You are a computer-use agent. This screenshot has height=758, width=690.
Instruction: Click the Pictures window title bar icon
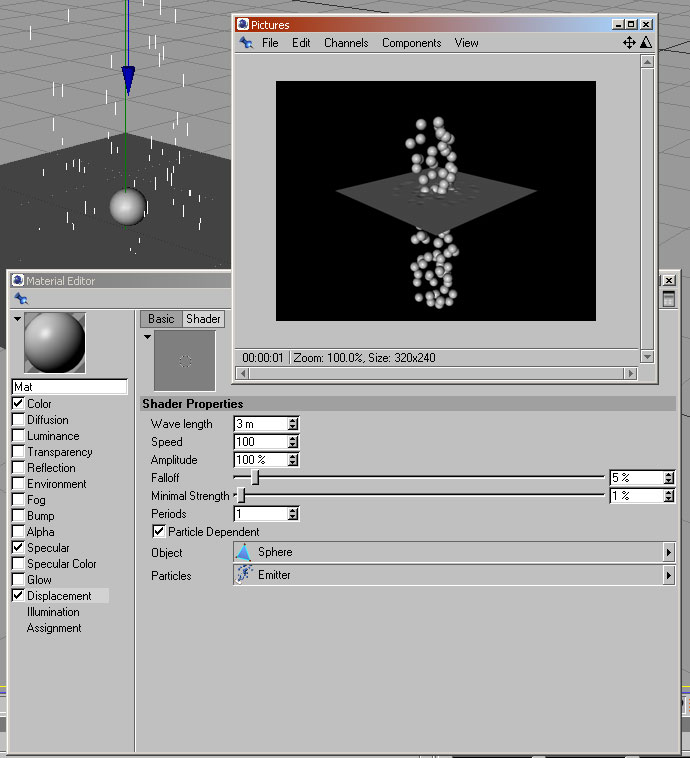[x=243, y=24]
